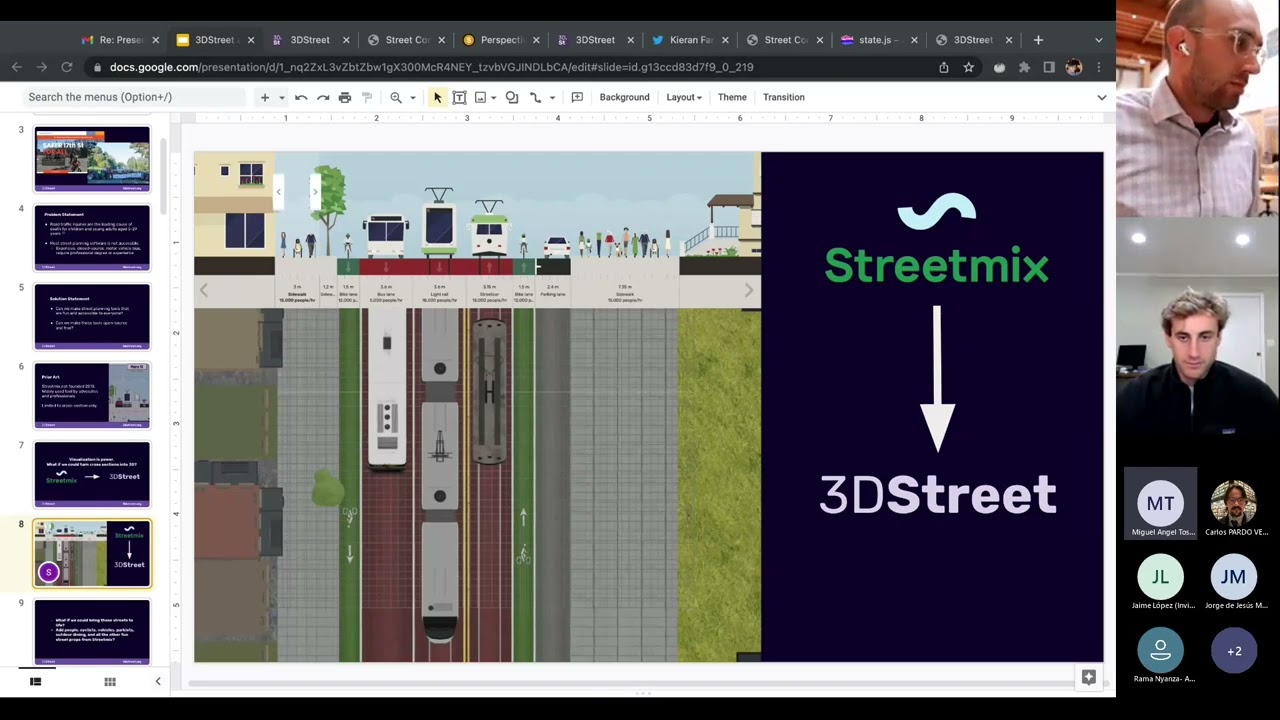Screen dimensions: 1280x720
Task: Redo the last action in toolbar
Action: pyautogui.click(x=323, y=97)
